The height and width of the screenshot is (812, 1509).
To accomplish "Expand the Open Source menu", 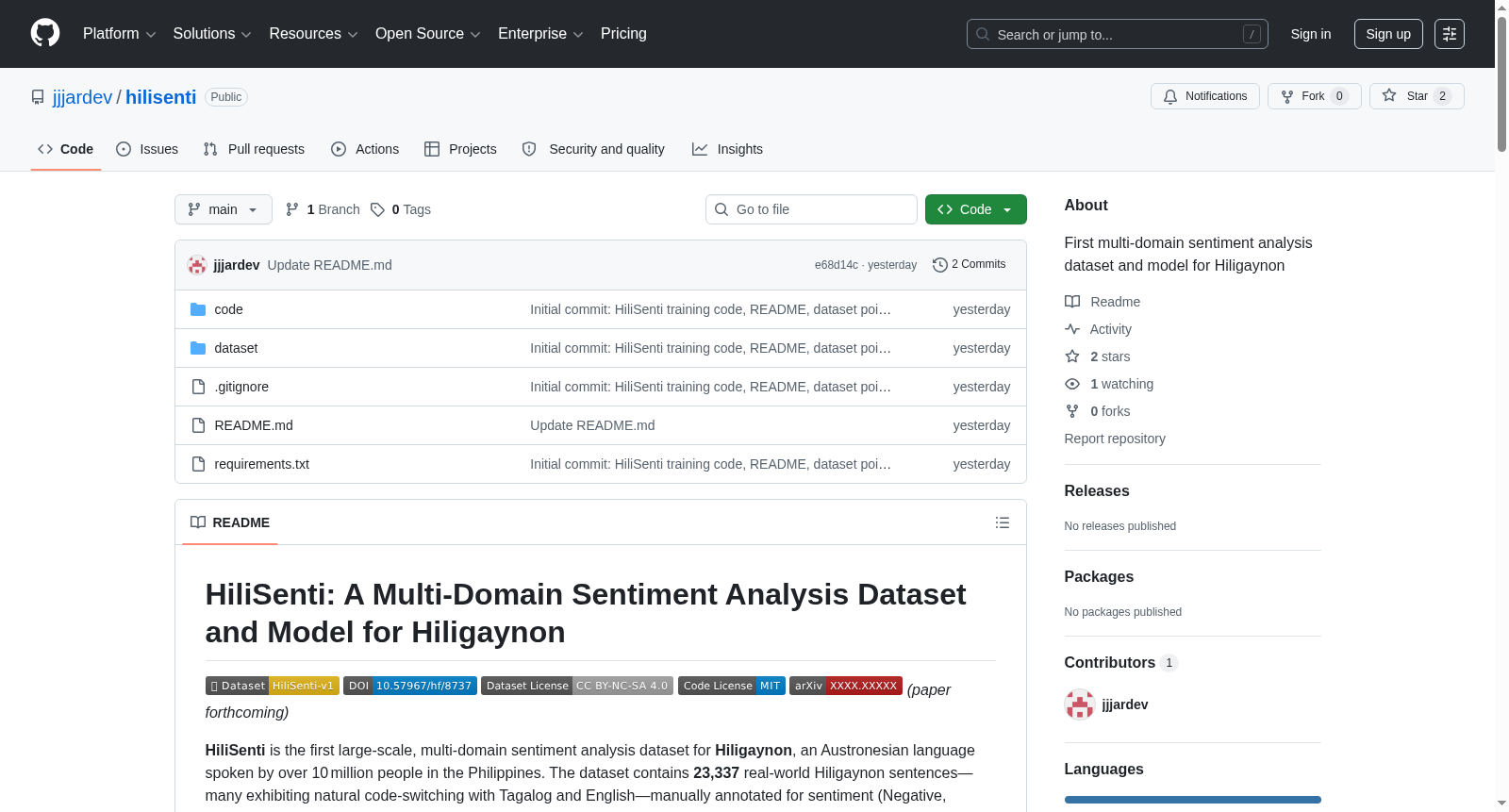I will [428, 34].
